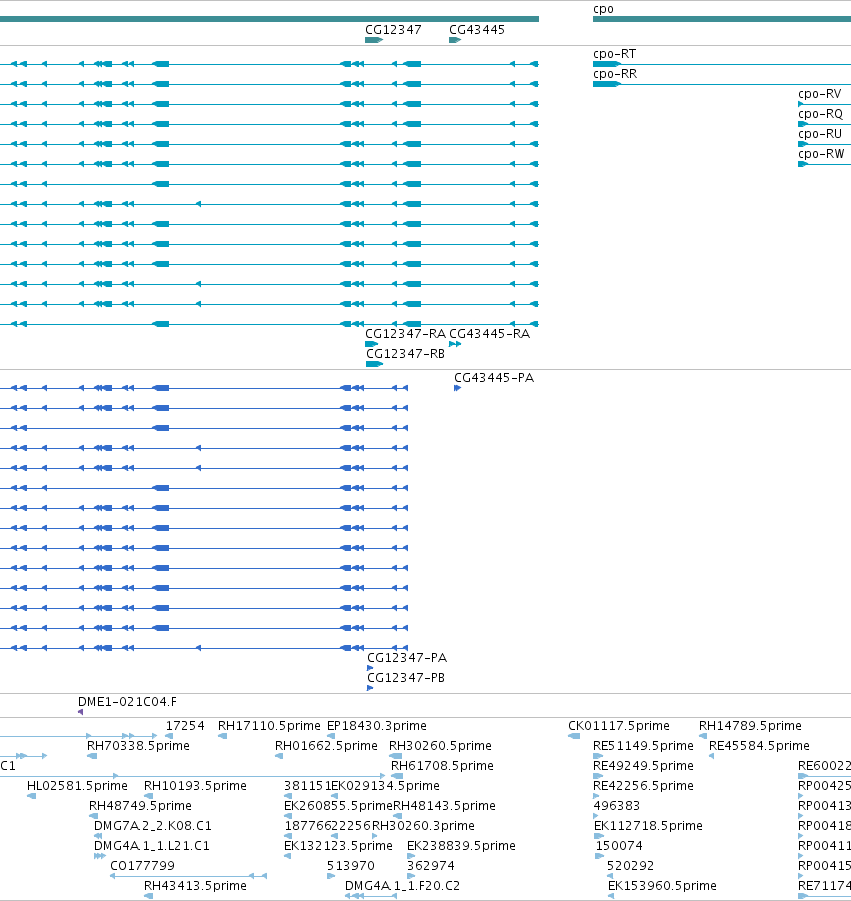Select the CG43445 gene feature
This screenshot has height=901, width=851.
[455, 40]
